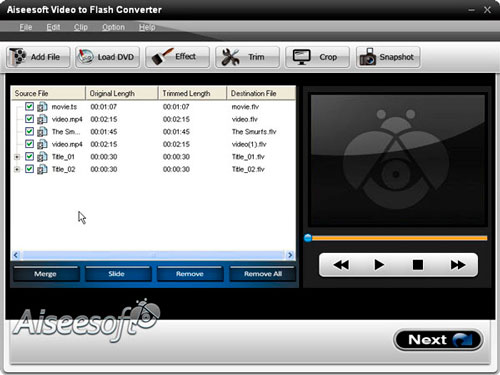Fast forward the preview video
Image resolution: width=500 pixels, height=375 pixels.
(x=458, y=265)
